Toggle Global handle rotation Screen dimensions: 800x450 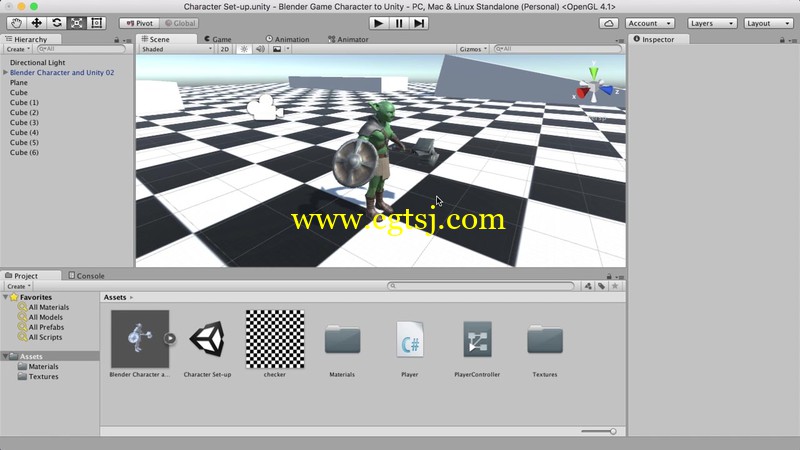pyautogui.click(x=180, y=23)
